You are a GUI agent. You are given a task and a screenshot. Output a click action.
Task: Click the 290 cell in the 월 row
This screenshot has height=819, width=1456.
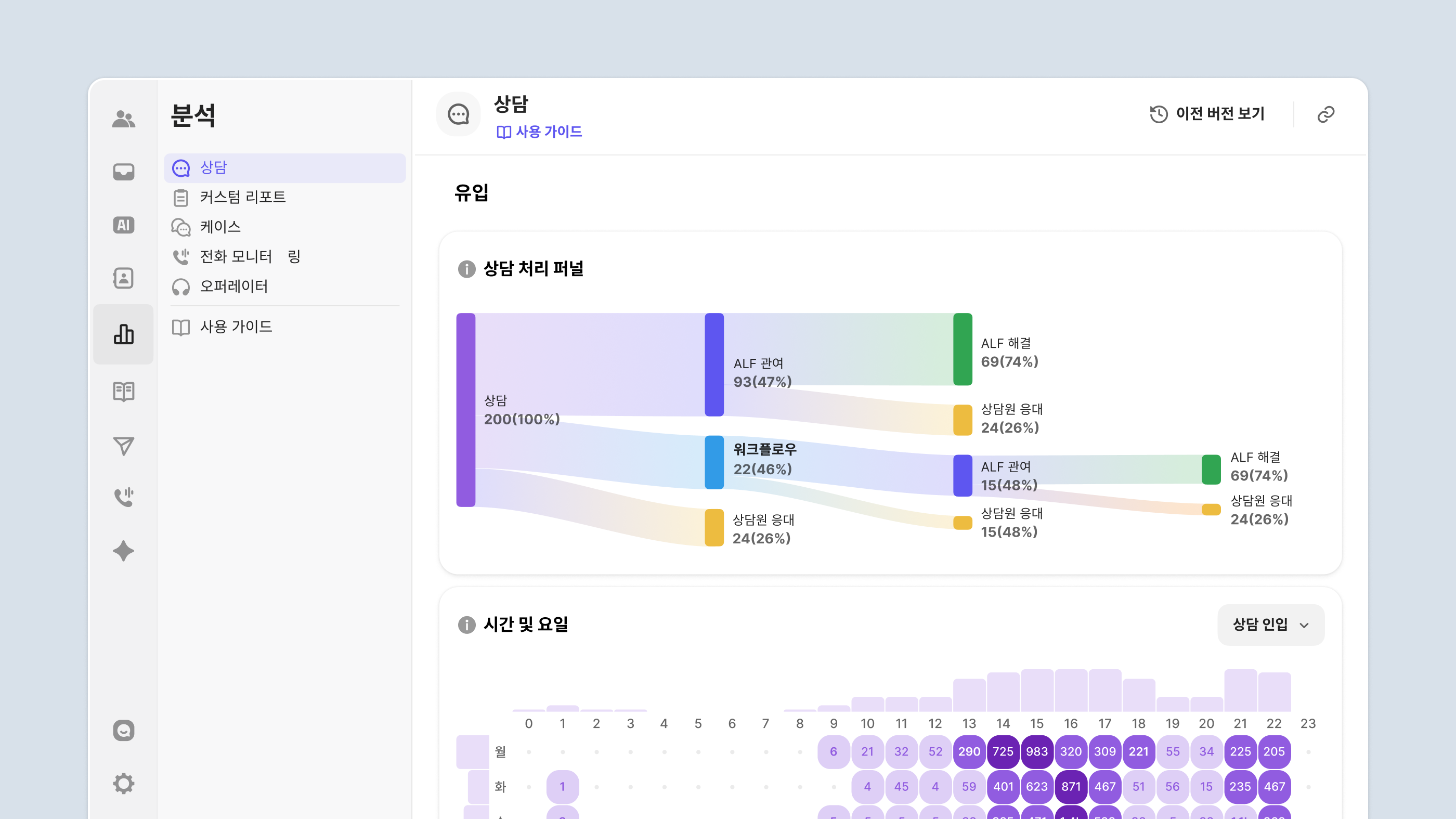969,752
